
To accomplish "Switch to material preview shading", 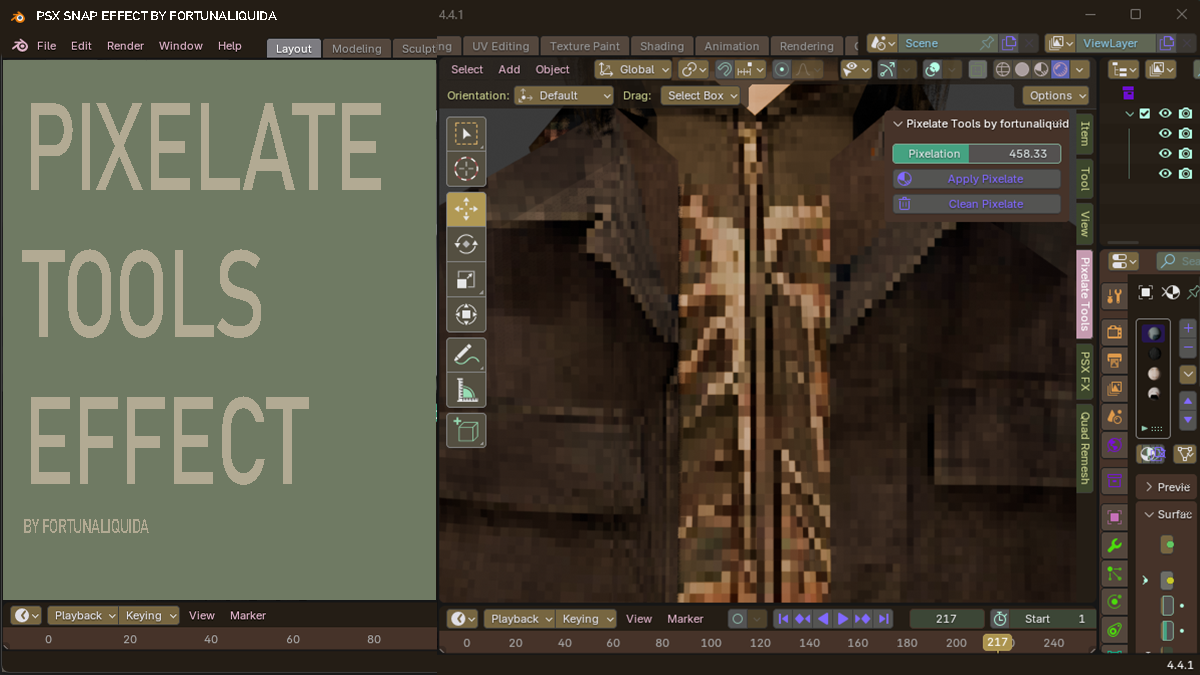I will [x=1041, y=69].
